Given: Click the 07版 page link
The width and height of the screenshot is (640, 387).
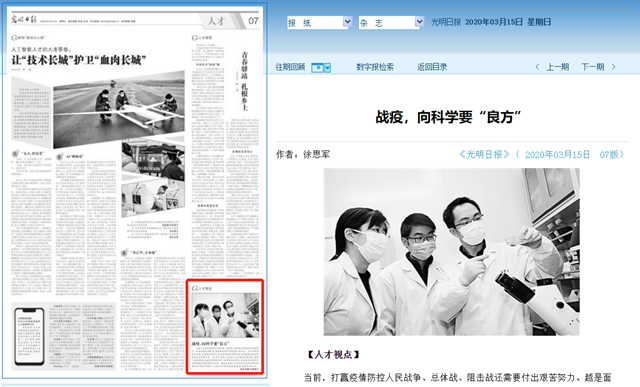Looking at the screenshot, I should click(609, 154).
